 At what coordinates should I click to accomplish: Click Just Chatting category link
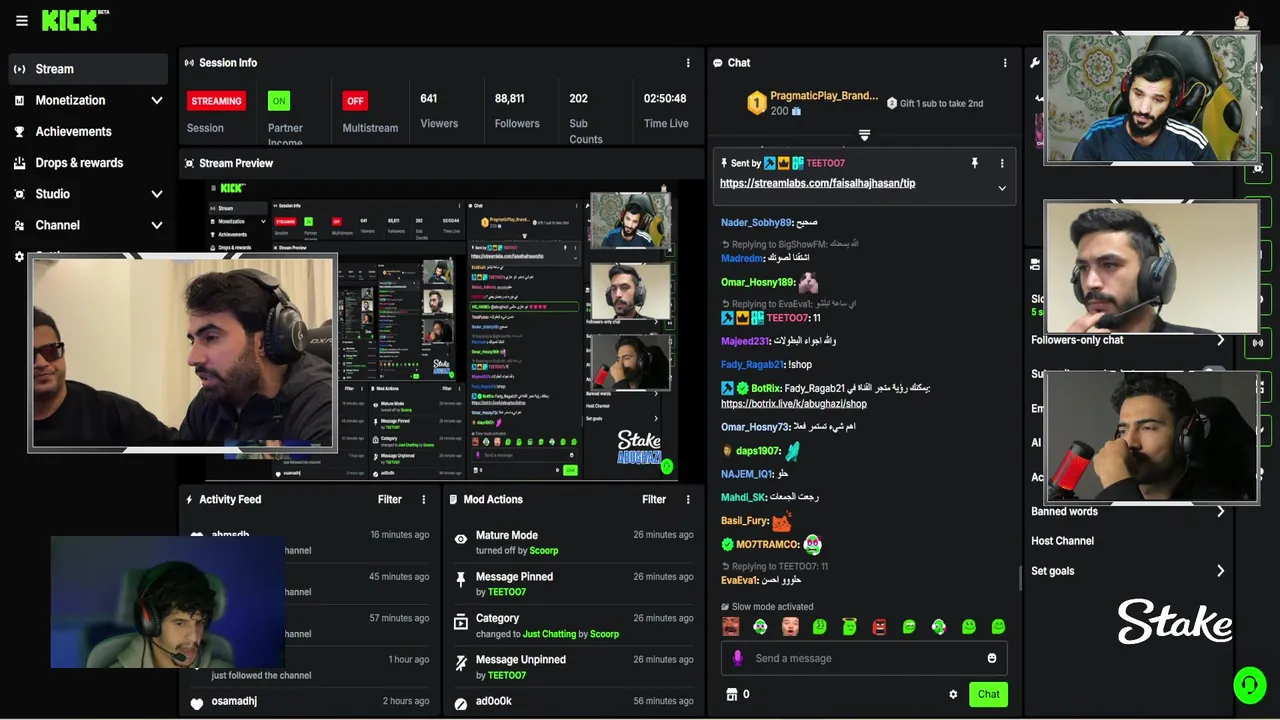[549, 634]
